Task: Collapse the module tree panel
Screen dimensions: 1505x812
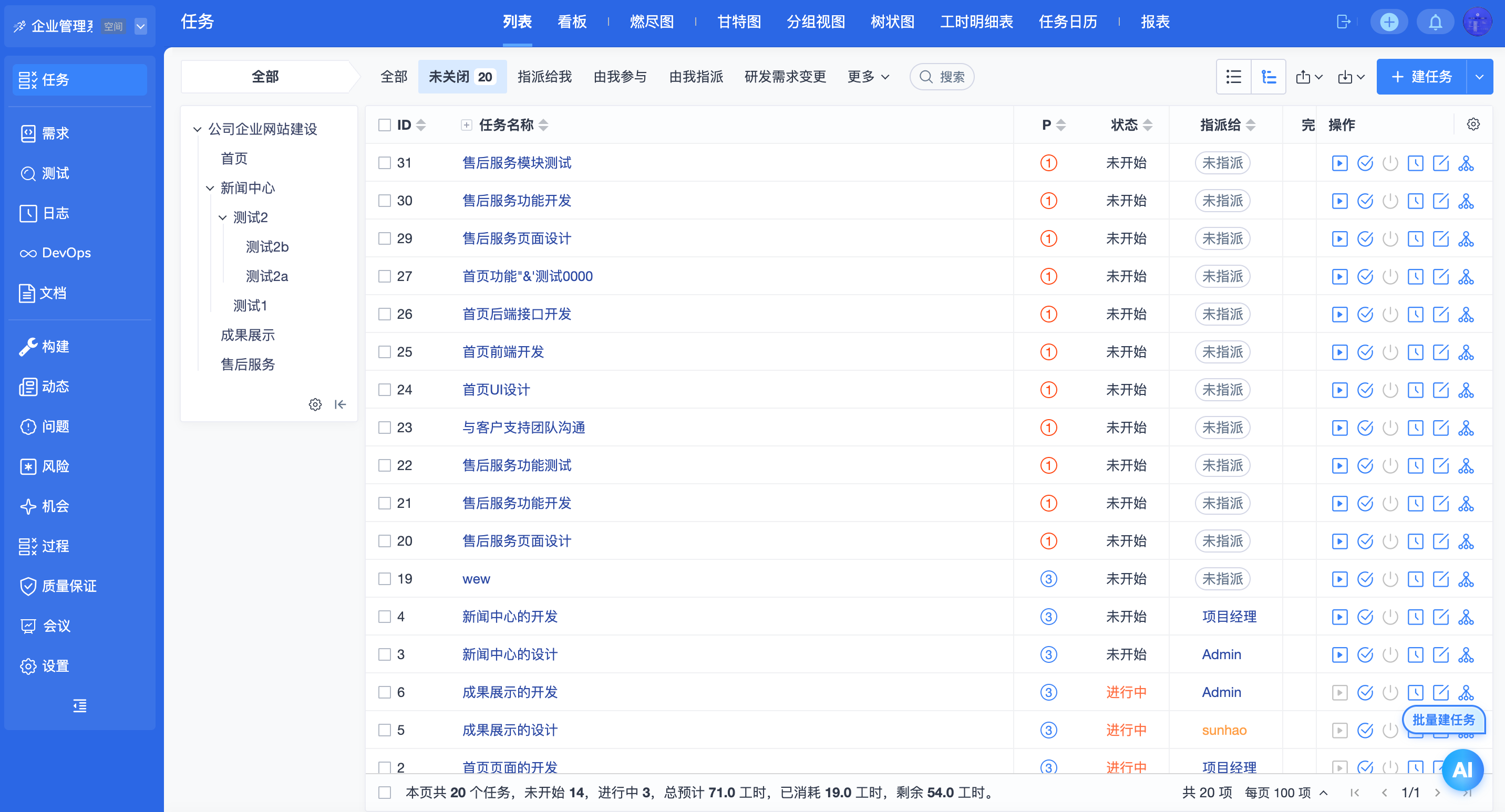Action: [340, 404]
